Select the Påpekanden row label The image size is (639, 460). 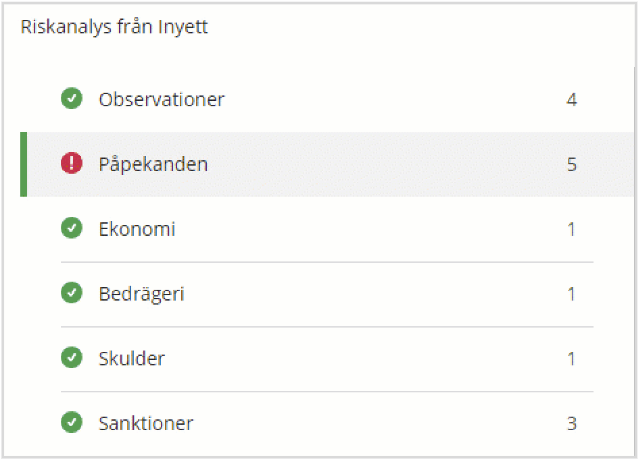(x=153, y=164)
